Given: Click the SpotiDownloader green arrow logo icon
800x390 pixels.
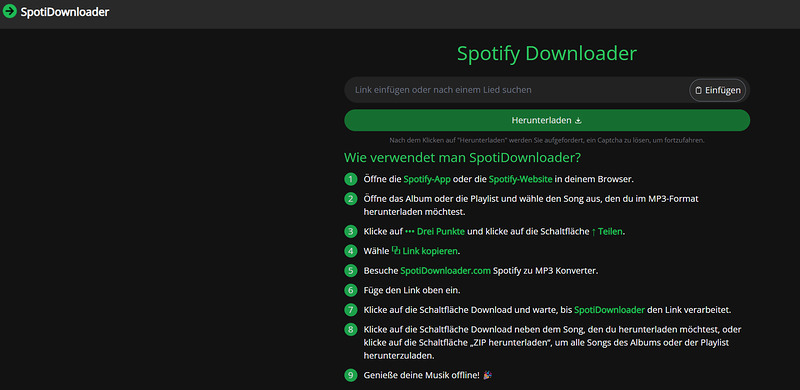Looking at the screenshot, I should pos(10,11).
